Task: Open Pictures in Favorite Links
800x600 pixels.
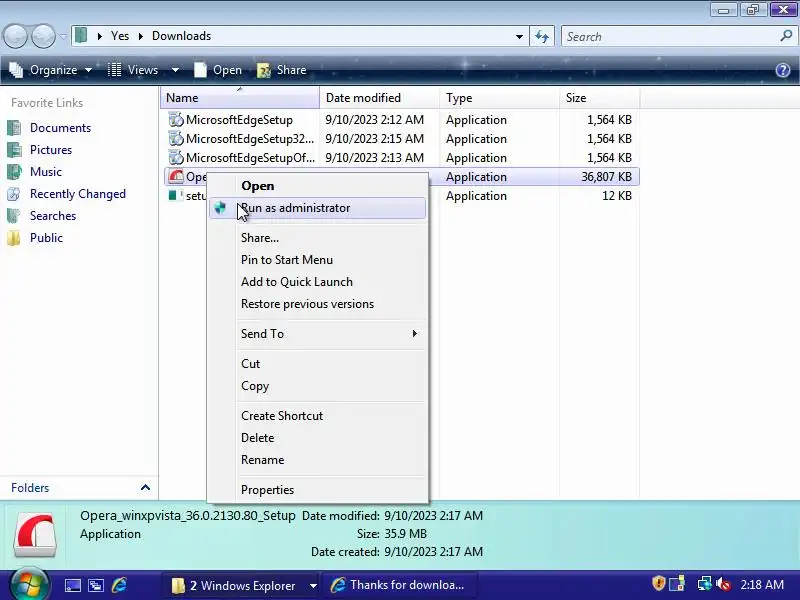Action: [x=51, y=149]
